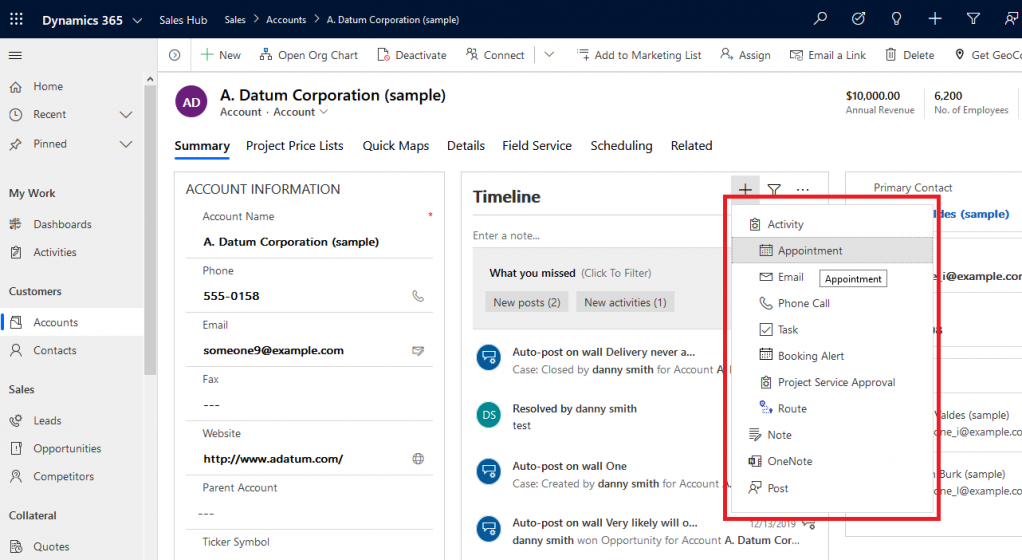The image size is (1022, 560).
Task: Select Email in the timeline menu
Action: (781, 277)
